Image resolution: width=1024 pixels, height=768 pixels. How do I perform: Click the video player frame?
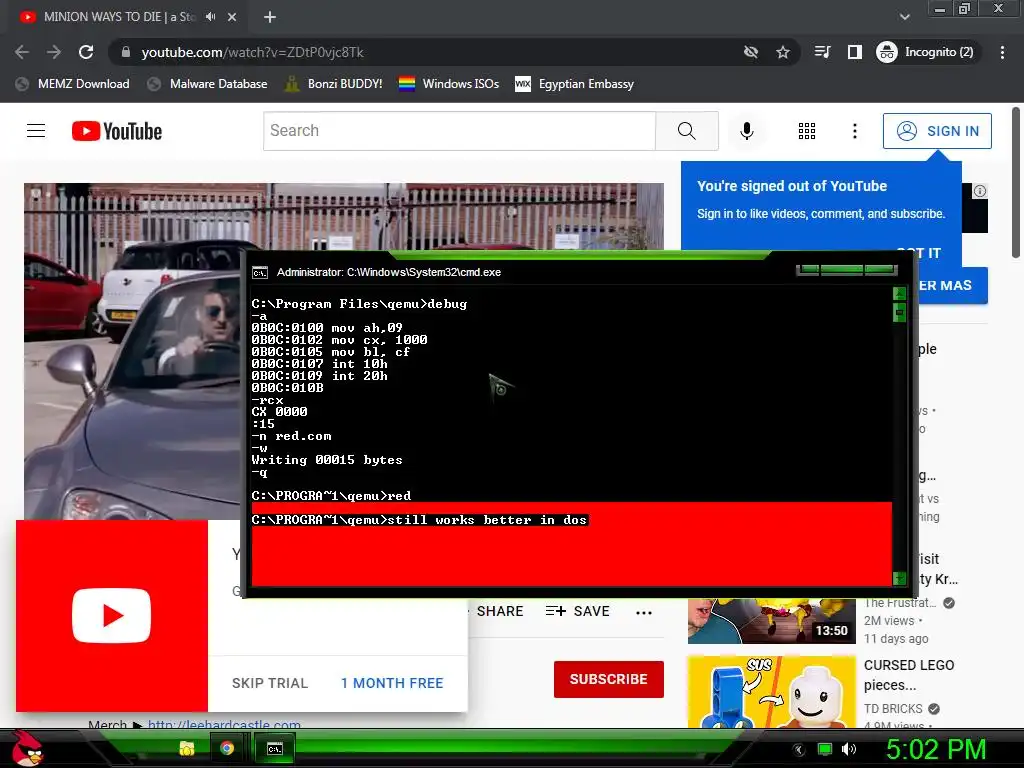[132, 351]
